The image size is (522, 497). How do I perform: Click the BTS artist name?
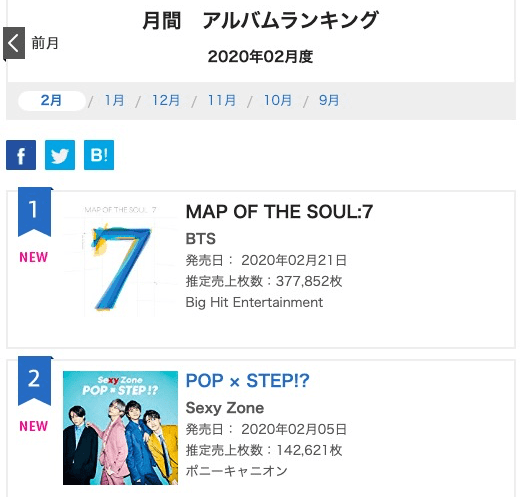[201, 239]
